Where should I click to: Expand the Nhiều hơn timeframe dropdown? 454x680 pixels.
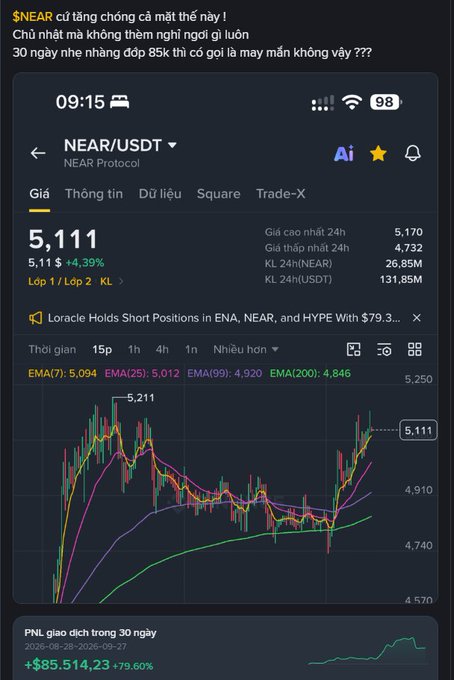pyautogui.click(x=245, y=350)
